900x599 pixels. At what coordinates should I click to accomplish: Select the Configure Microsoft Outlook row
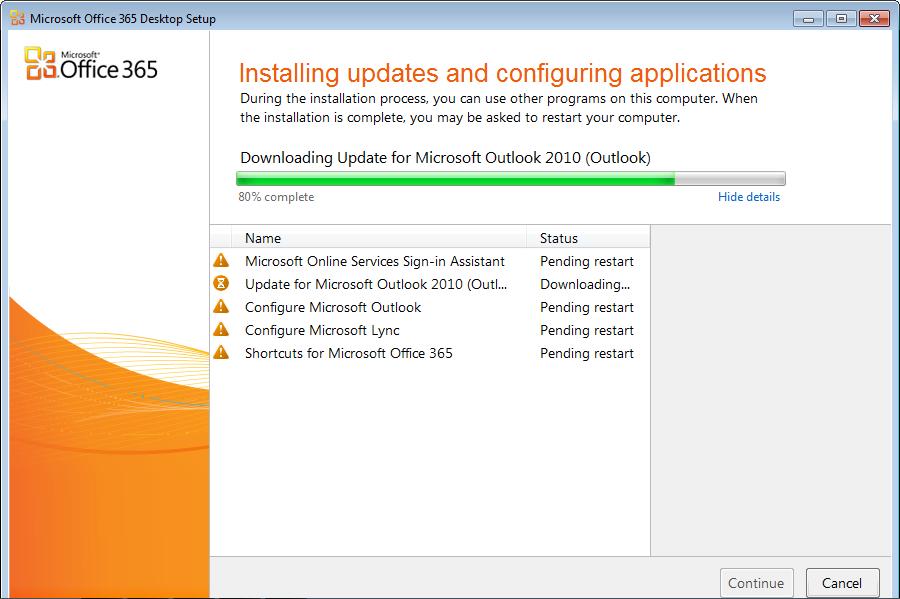coord(430,307)
